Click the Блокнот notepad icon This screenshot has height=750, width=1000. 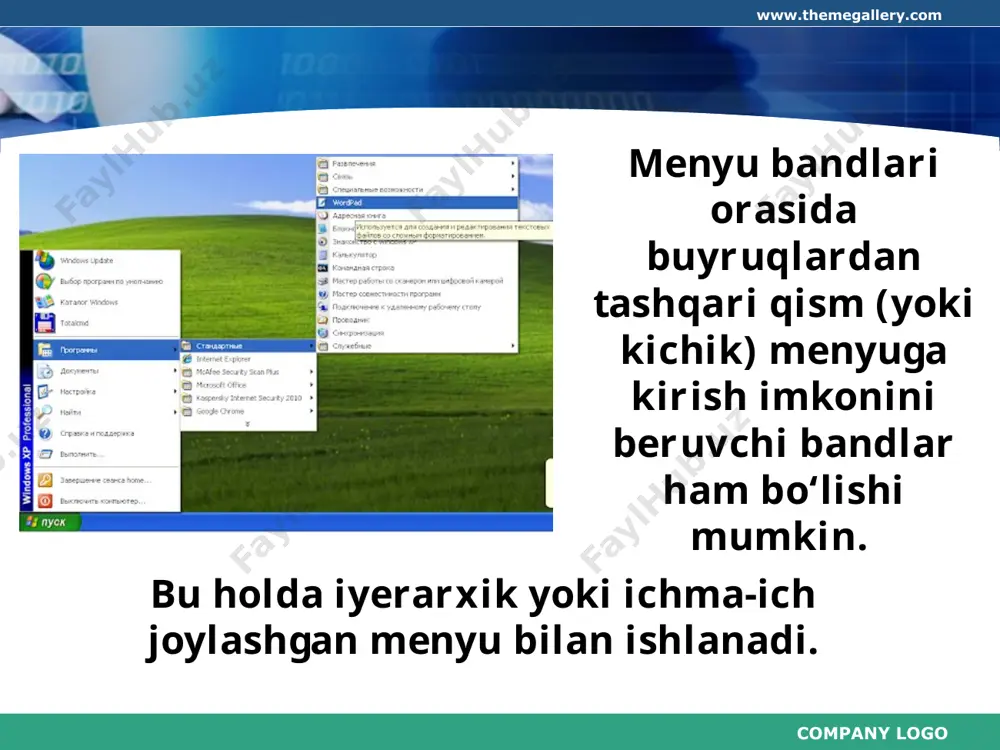point(323,228)
